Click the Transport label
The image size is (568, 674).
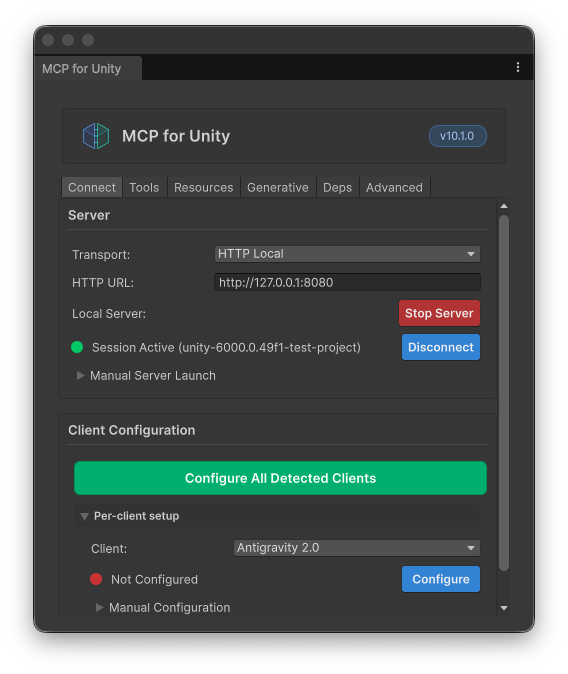coord(101,254)
